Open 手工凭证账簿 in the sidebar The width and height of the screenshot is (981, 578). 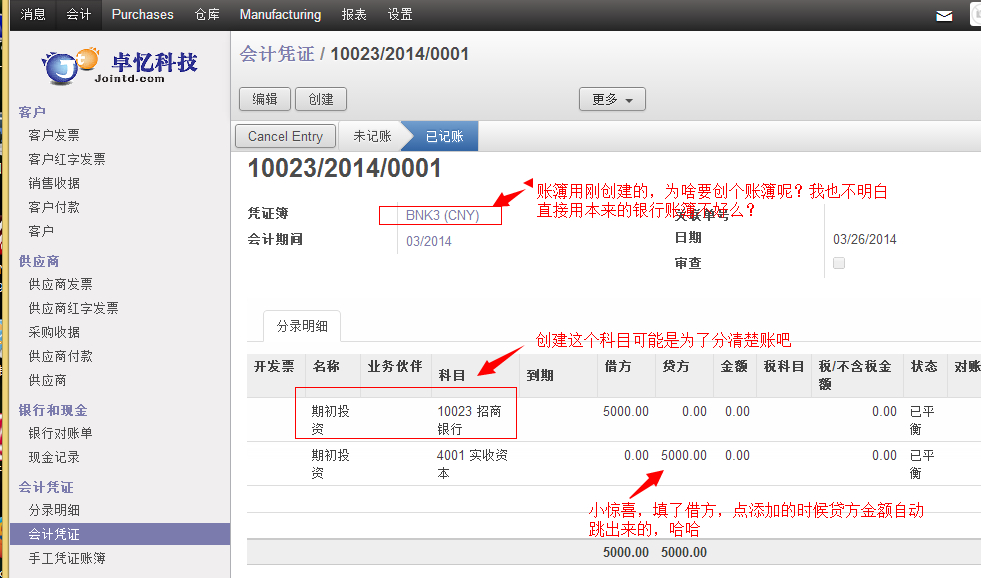(x=67, y=558)
